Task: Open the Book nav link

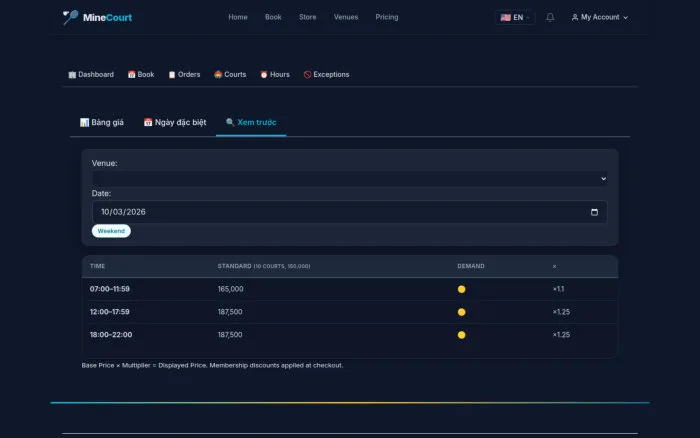Action: [273, 17]
